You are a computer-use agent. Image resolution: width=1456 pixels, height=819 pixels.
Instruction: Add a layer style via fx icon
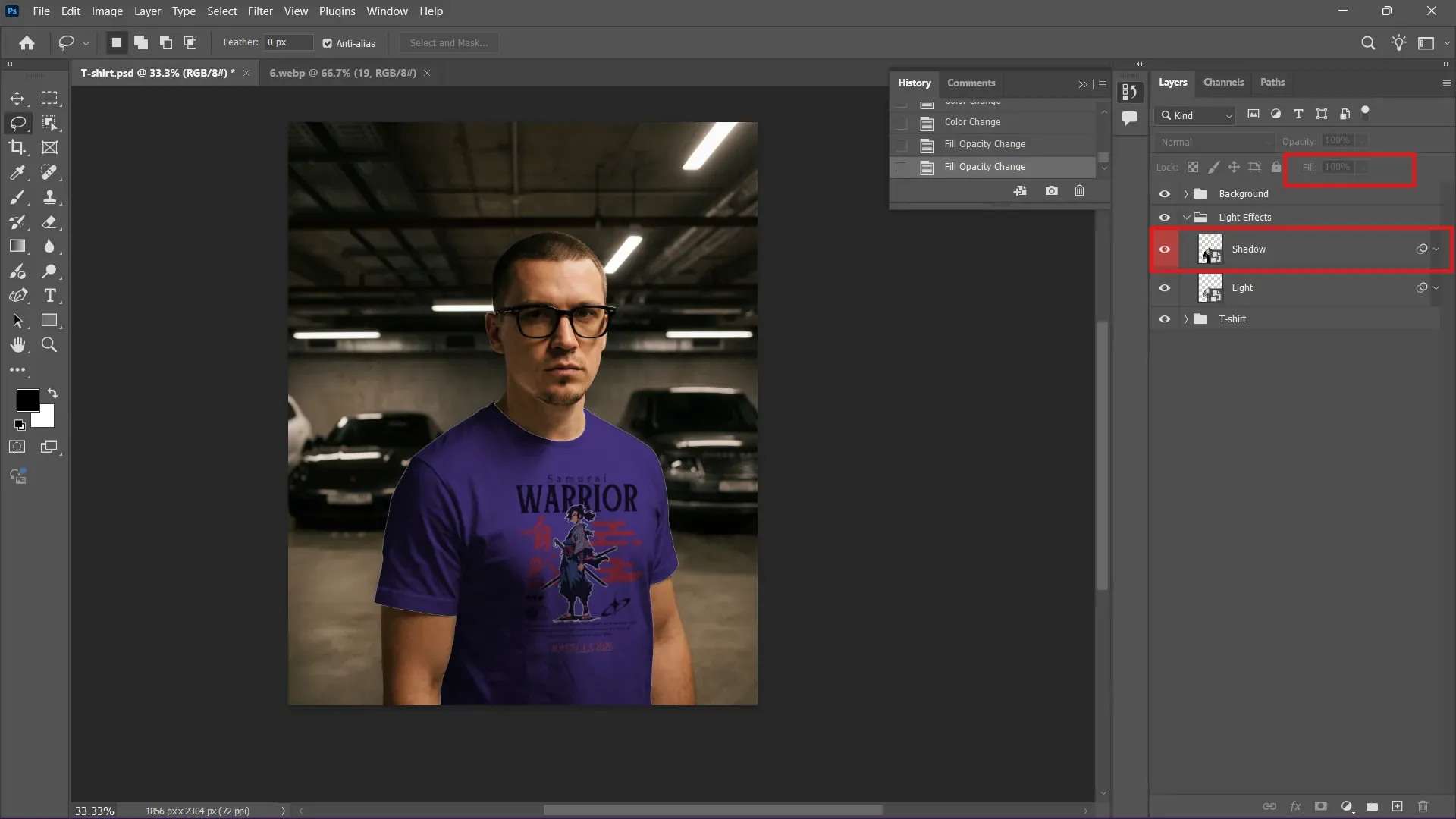(x=1296, y=806)
